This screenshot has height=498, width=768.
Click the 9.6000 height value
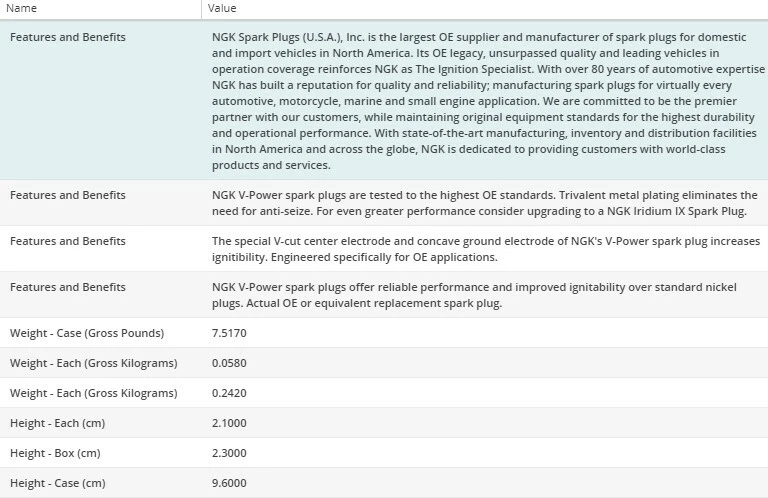[229, 483]
